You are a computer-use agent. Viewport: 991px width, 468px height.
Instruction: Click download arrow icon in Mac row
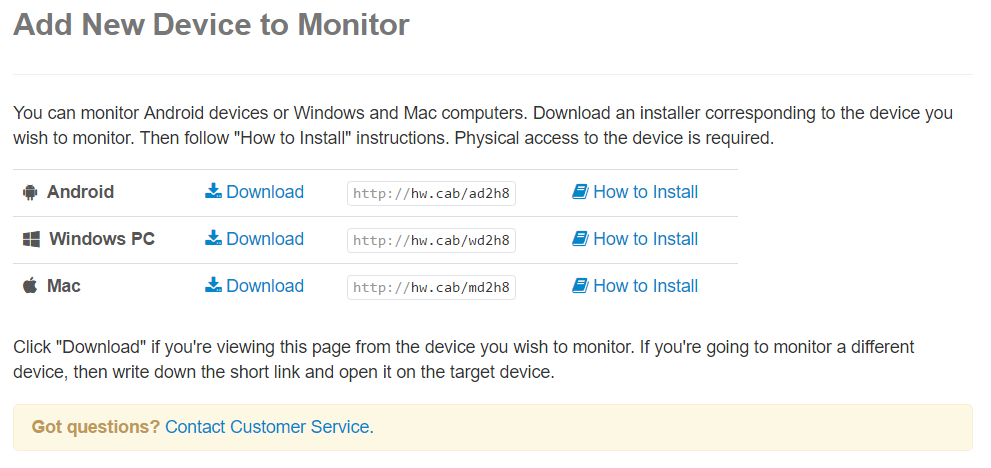pyautogui.click(x=214, y=285)
